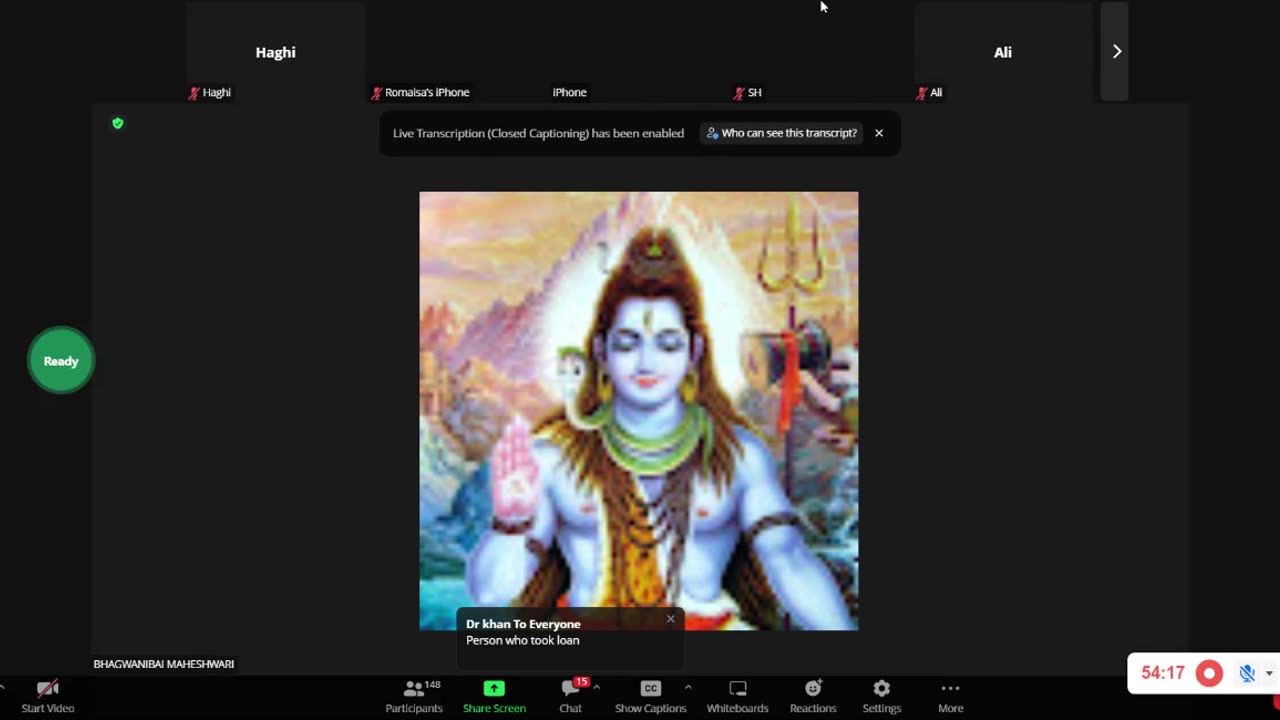Open Settings gear
The image size is (1280, 720).
[x=881, y=697]
